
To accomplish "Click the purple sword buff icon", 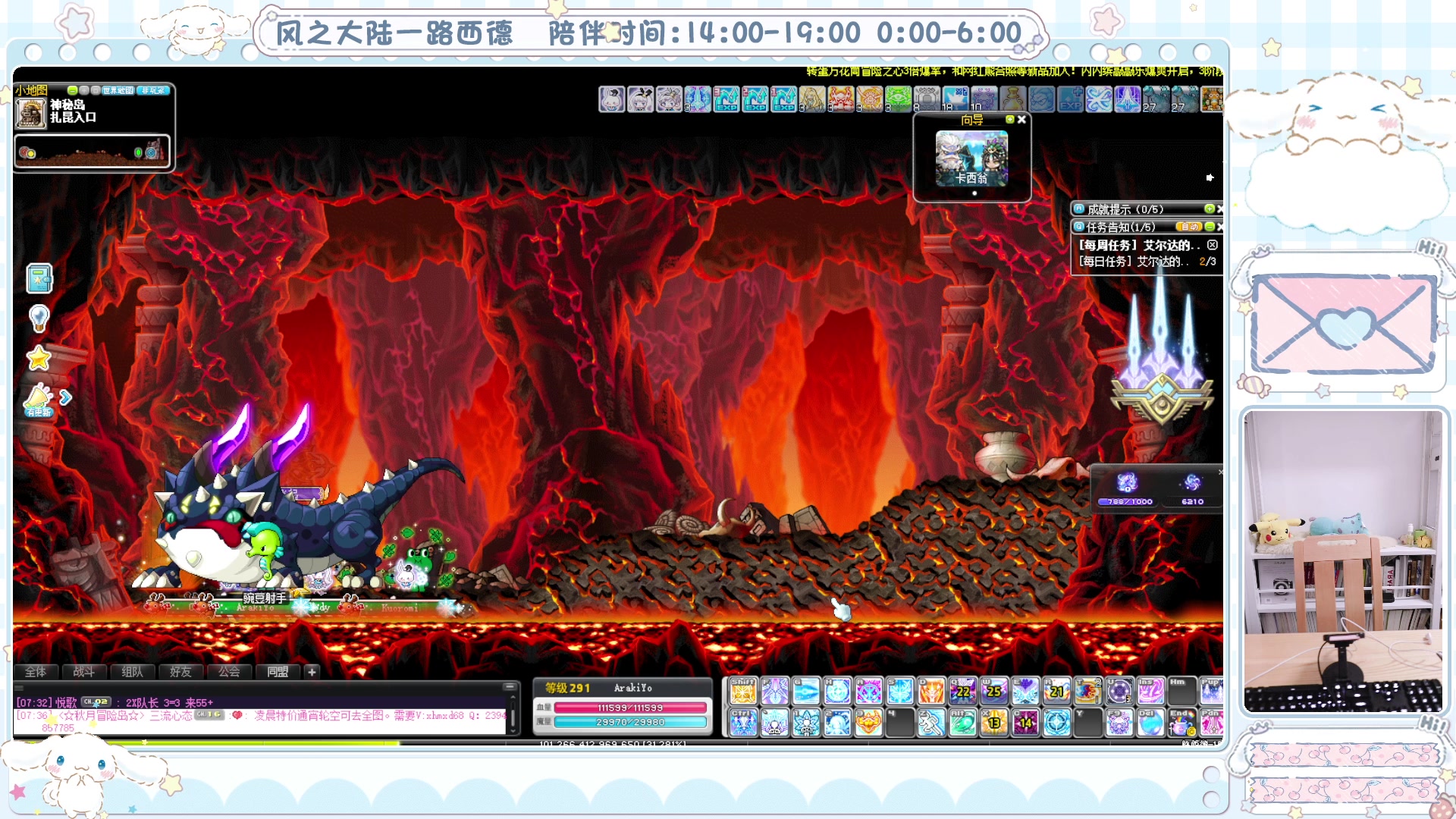I will point(1128,99).
